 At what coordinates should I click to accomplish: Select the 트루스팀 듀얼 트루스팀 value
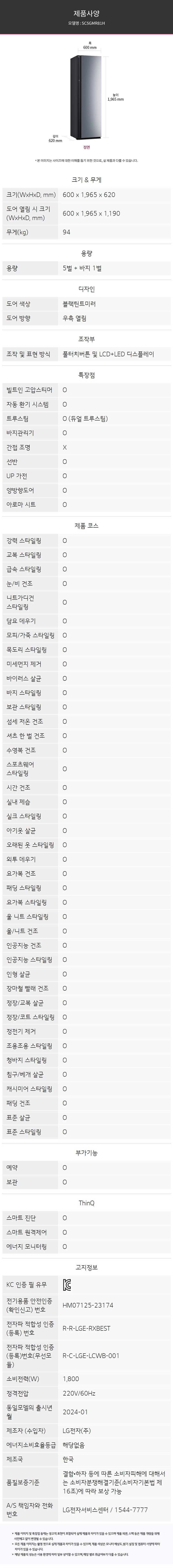[x=85, y=419]
